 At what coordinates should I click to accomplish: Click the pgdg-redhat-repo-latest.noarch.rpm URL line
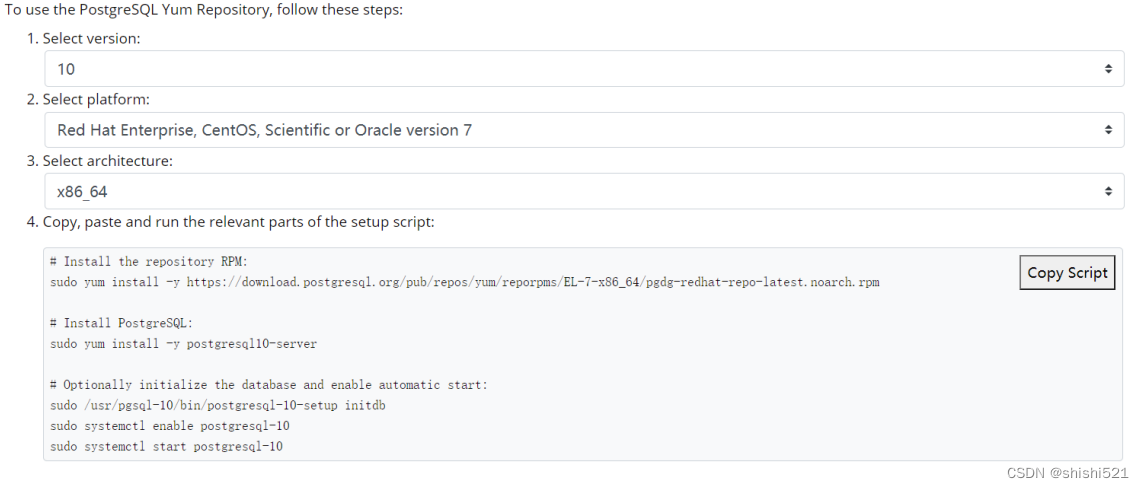(x=465, y=282)
